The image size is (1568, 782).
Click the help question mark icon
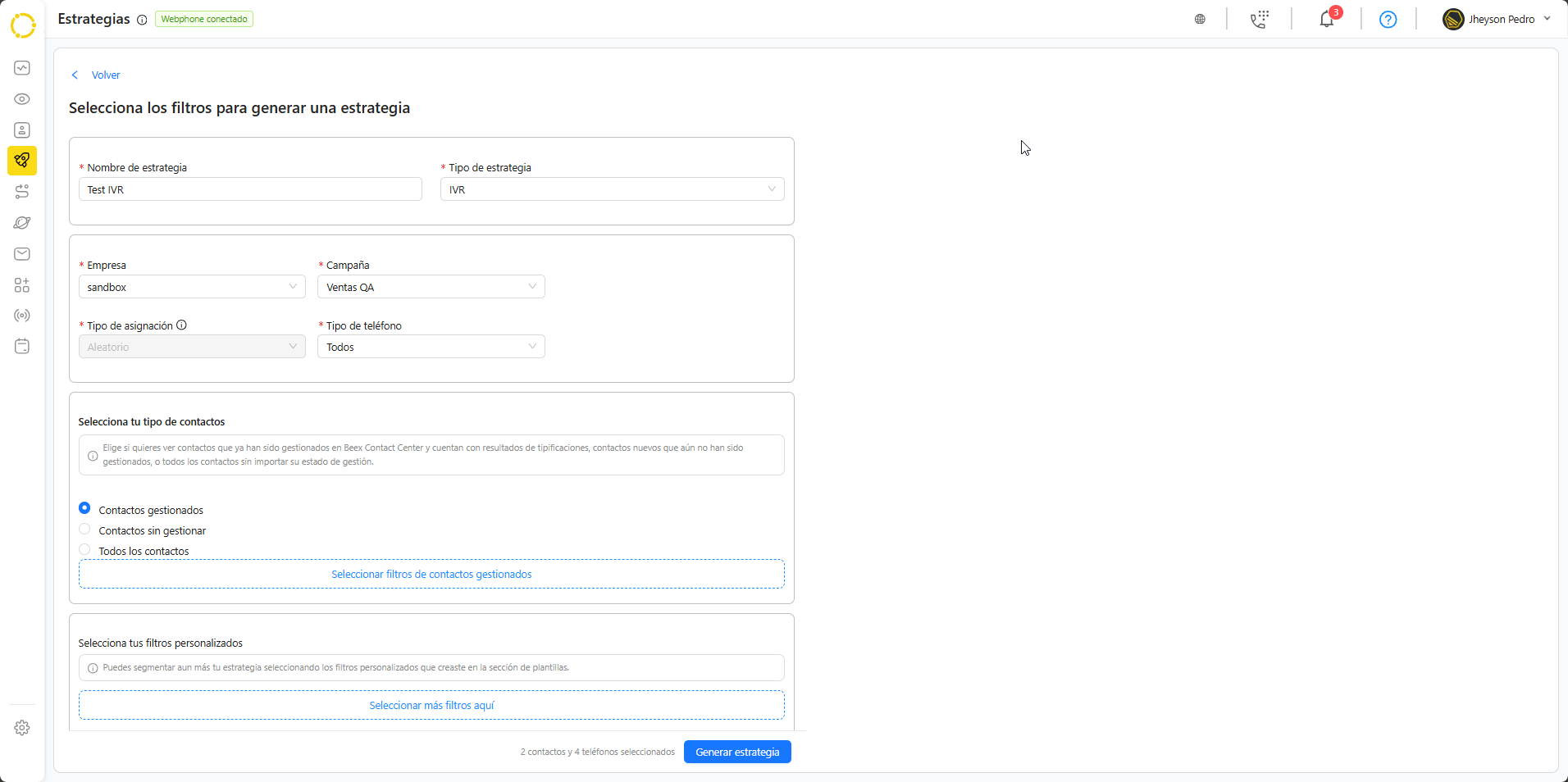(x=1388, y=19)
